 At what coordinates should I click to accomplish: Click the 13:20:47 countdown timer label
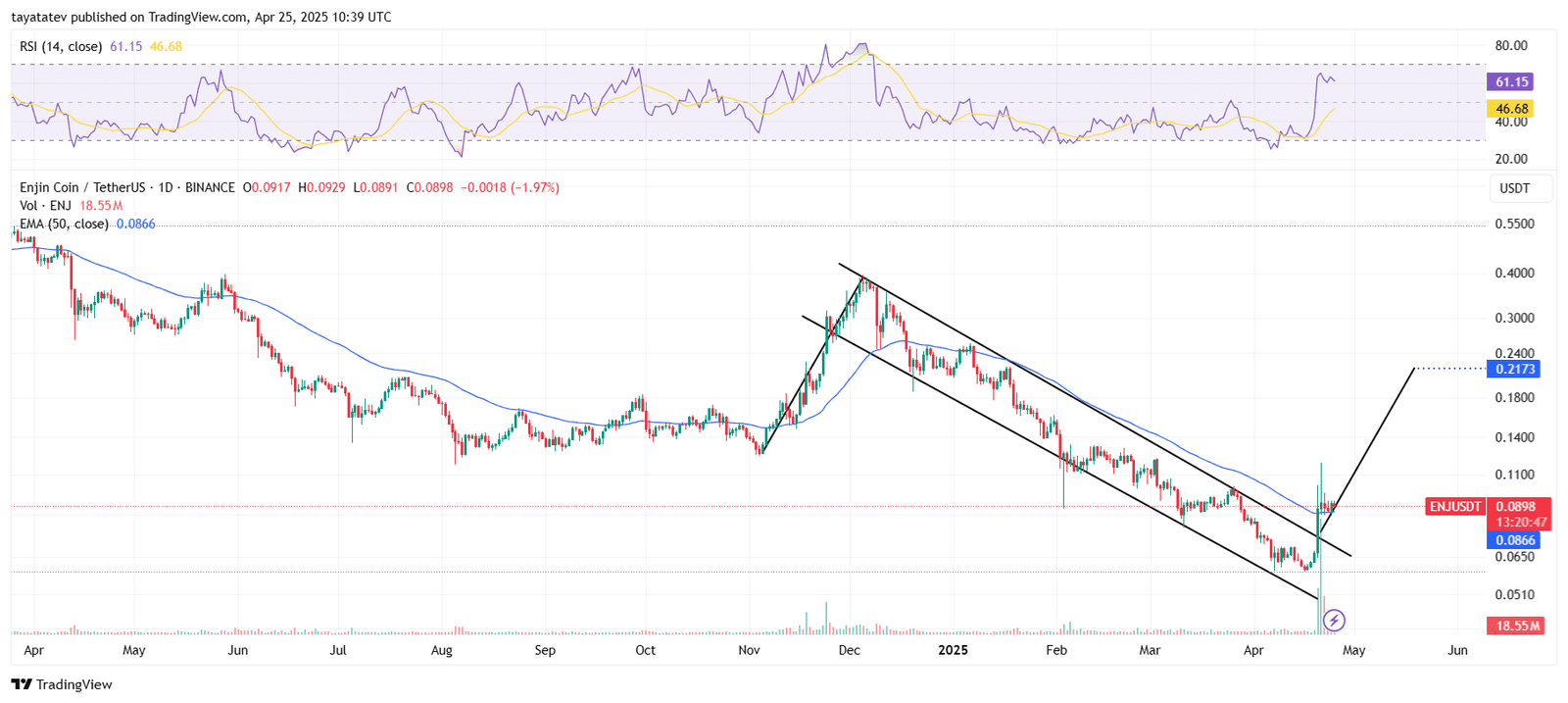[1521, 523]
